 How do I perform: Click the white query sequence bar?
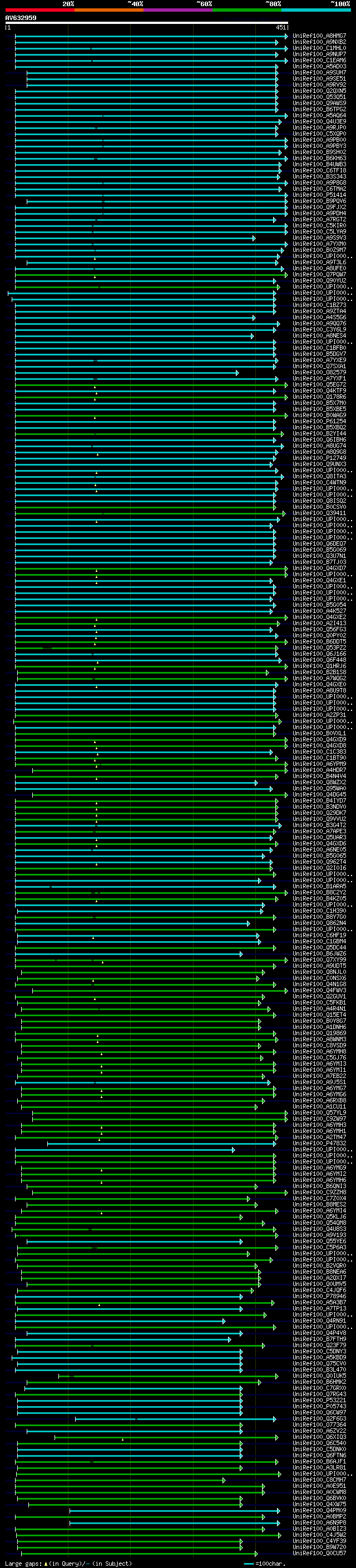[x=147, y=22]
